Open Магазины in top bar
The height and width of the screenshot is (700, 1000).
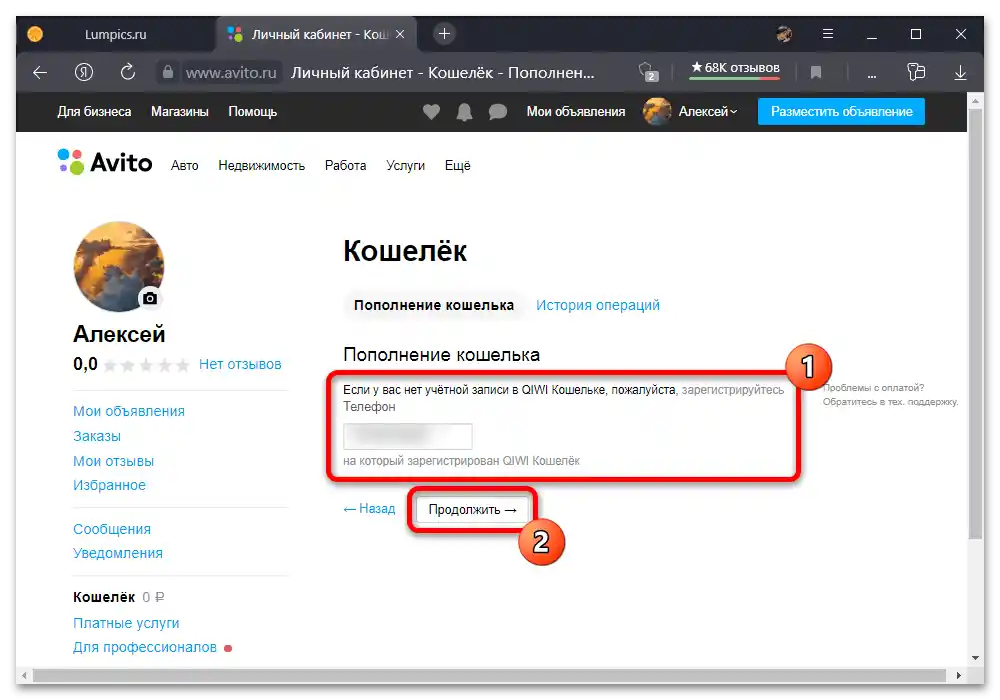pyautogui.click(x=180, y=112)
